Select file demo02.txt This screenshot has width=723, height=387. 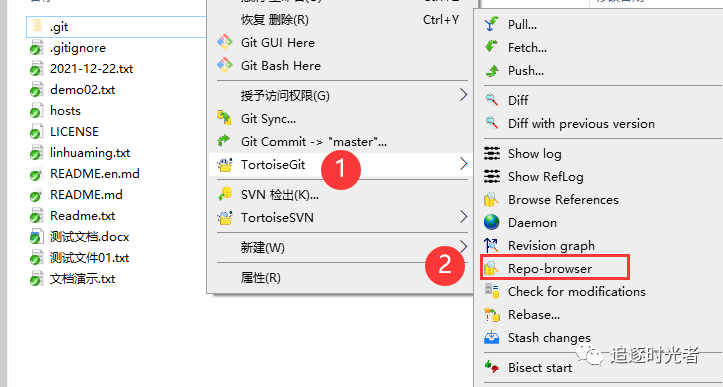(x=83, y=89)
